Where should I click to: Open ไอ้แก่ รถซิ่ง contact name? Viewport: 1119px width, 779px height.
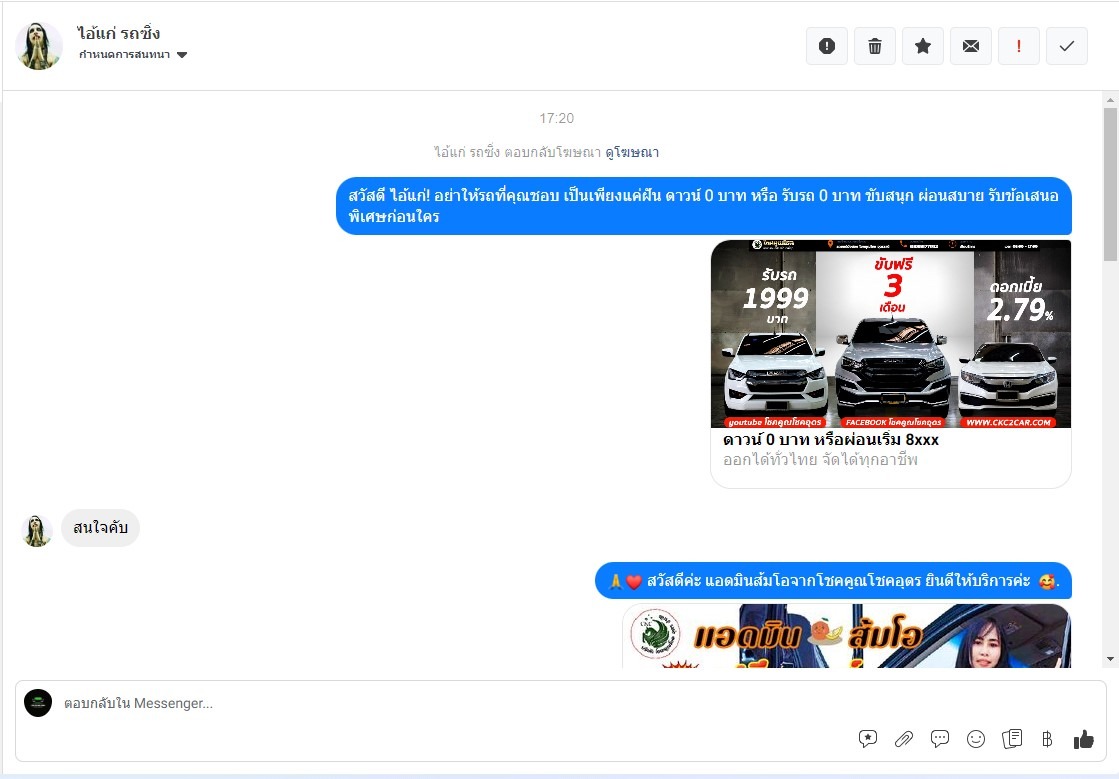(118, 33)
